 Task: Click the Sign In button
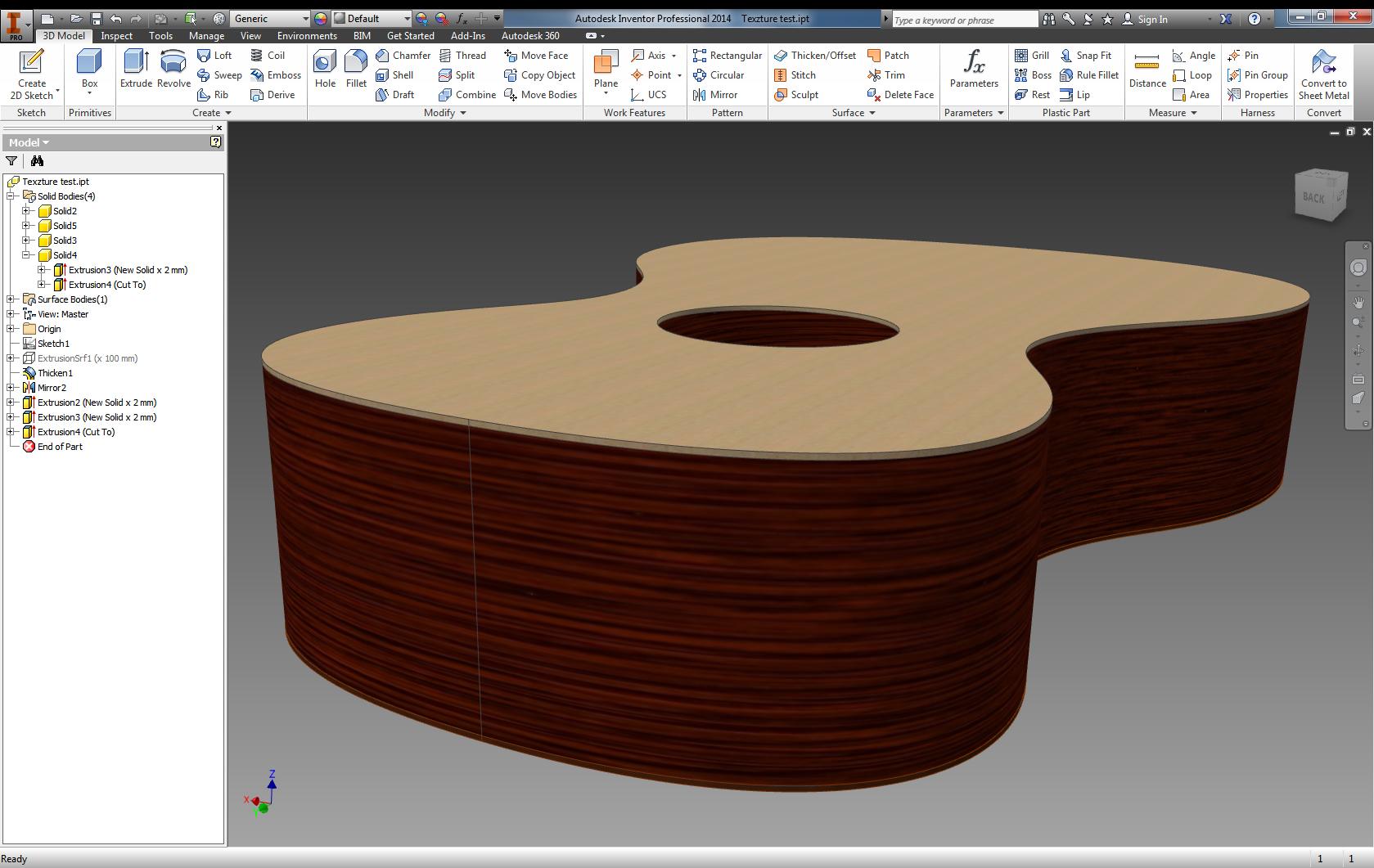tap(1152, 20)
